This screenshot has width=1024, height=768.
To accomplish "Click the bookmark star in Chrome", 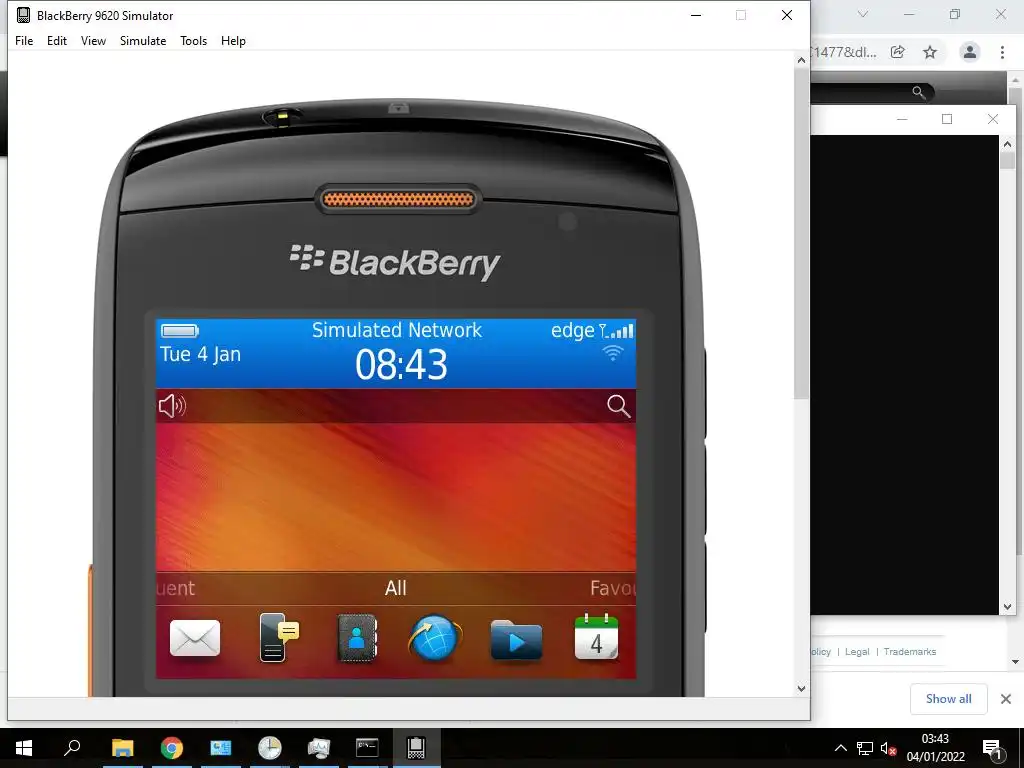I will (930, 52).
